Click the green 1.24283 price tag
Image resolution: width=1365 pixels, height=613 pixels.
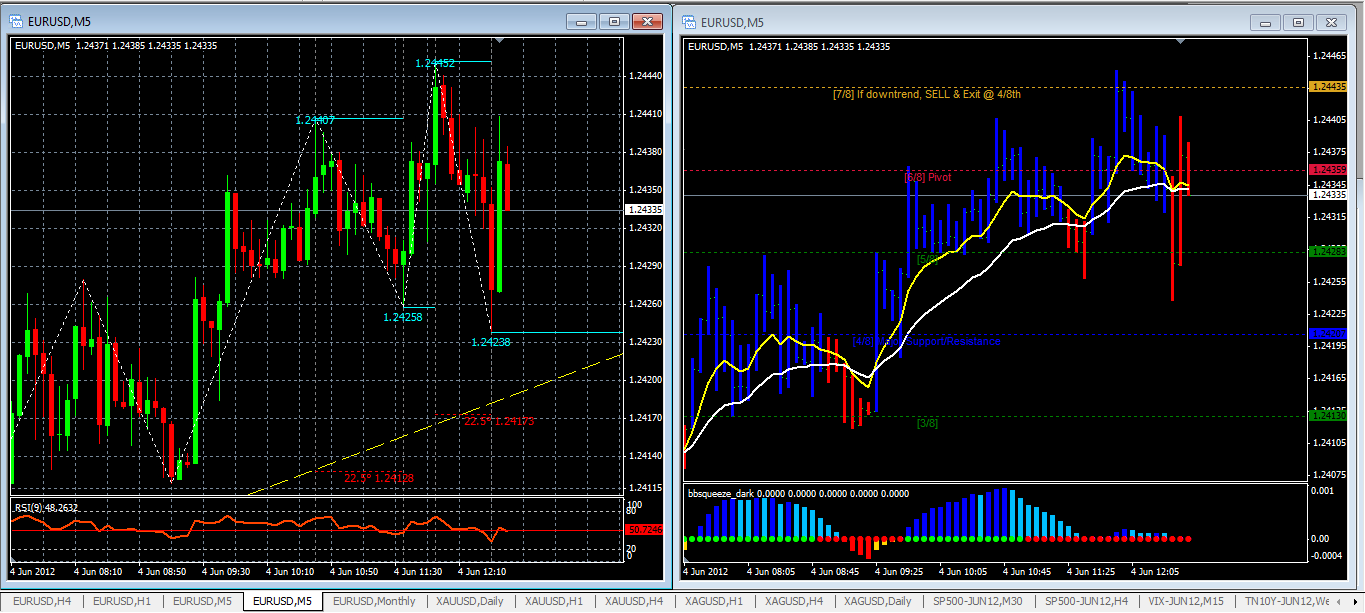coord(1329,252)
